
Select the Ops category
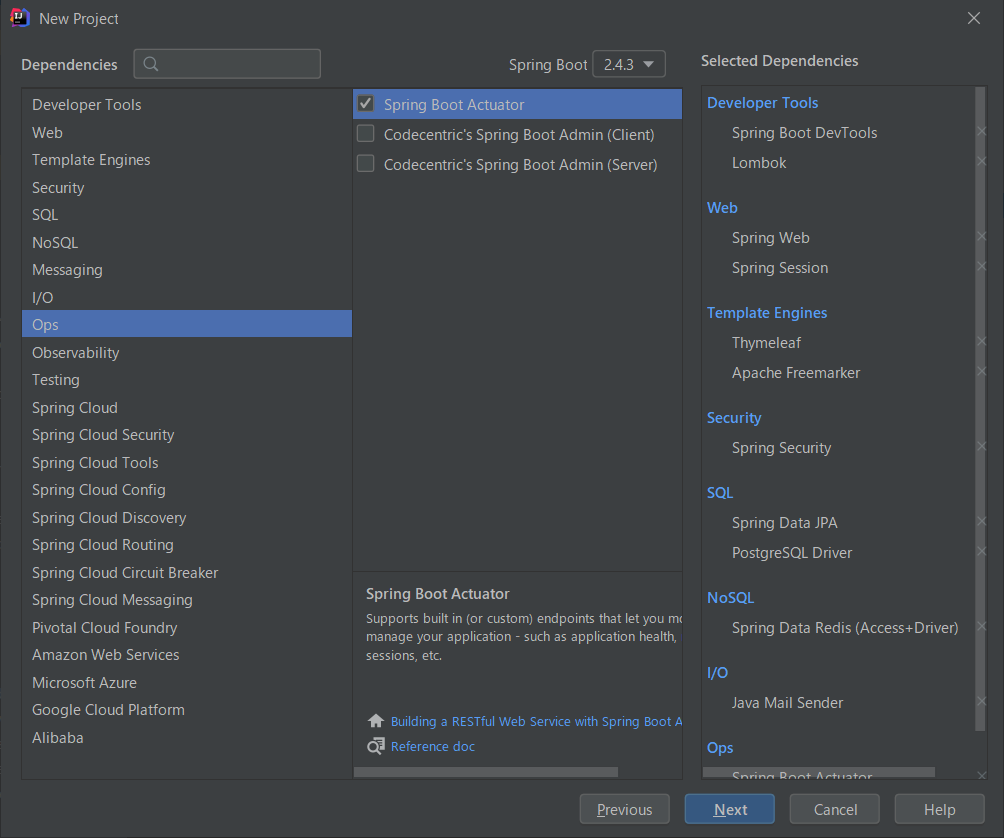(x=187, y=325)
